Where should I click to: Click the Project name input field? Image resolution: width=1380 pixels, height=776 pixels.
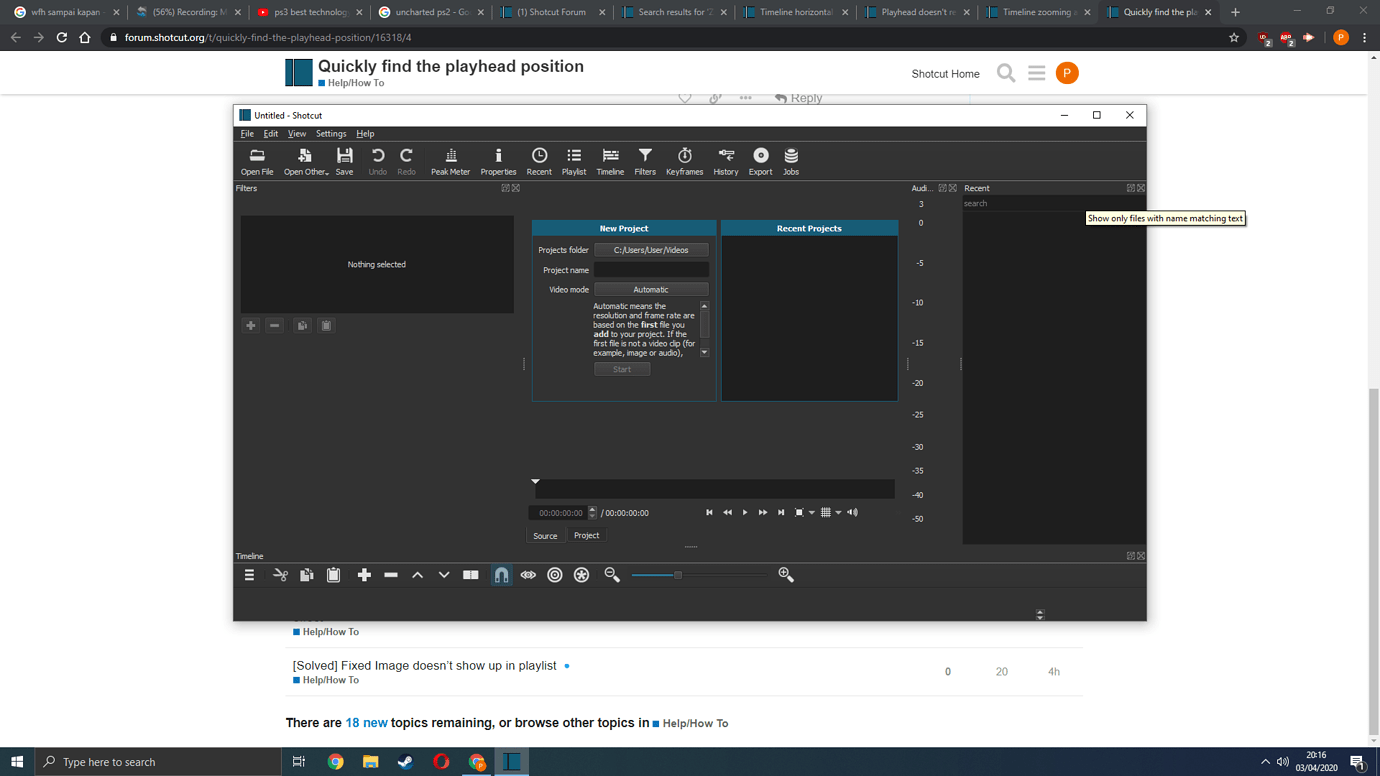click(x=651, y=269)
